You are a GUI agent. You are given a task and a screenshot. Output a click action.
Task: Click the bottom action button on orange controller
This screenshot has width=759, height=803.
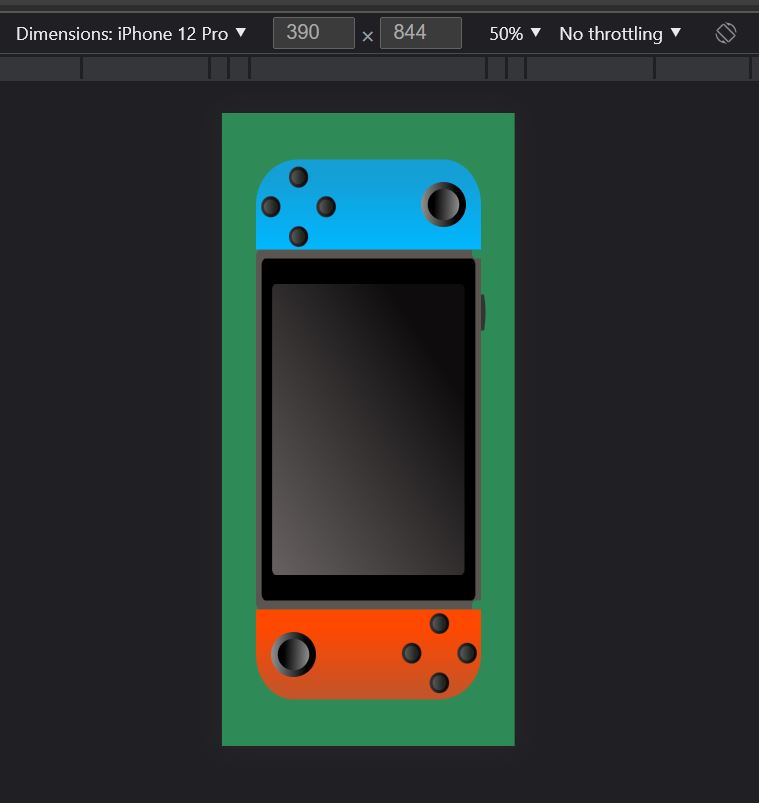click(x=439, y=683)
